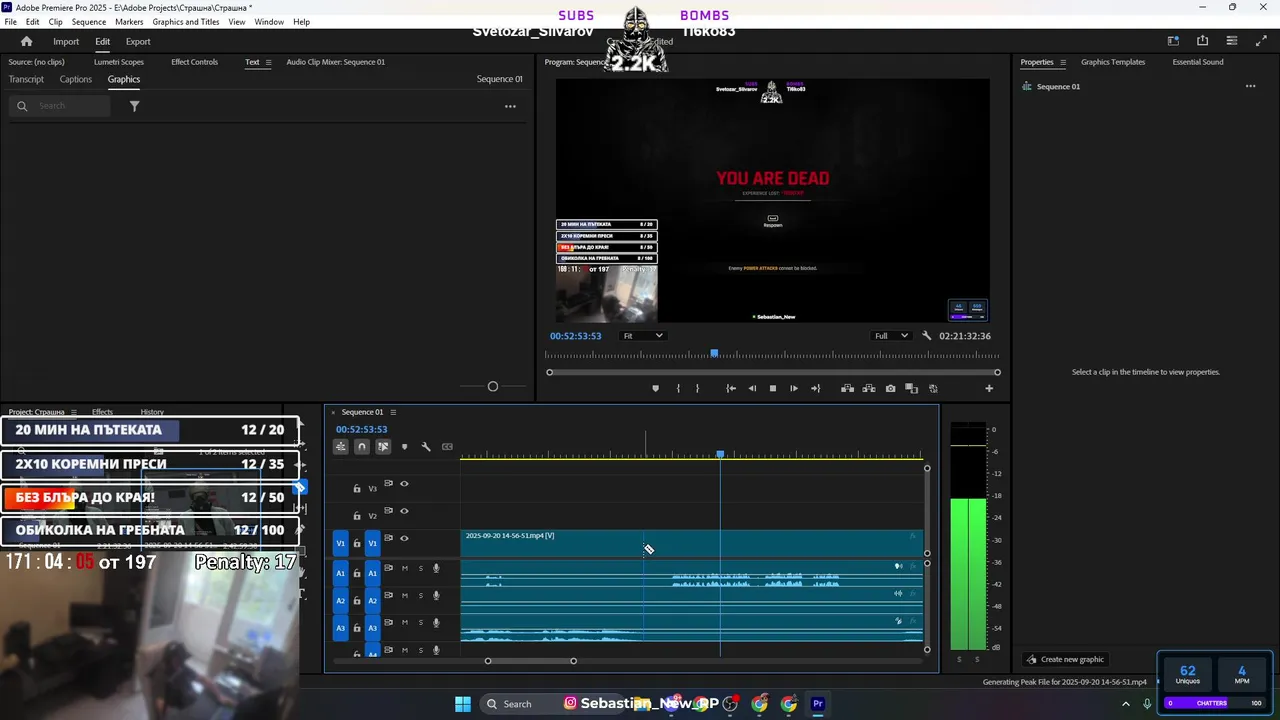Open the Progress dashboard icon in header

1232,41
